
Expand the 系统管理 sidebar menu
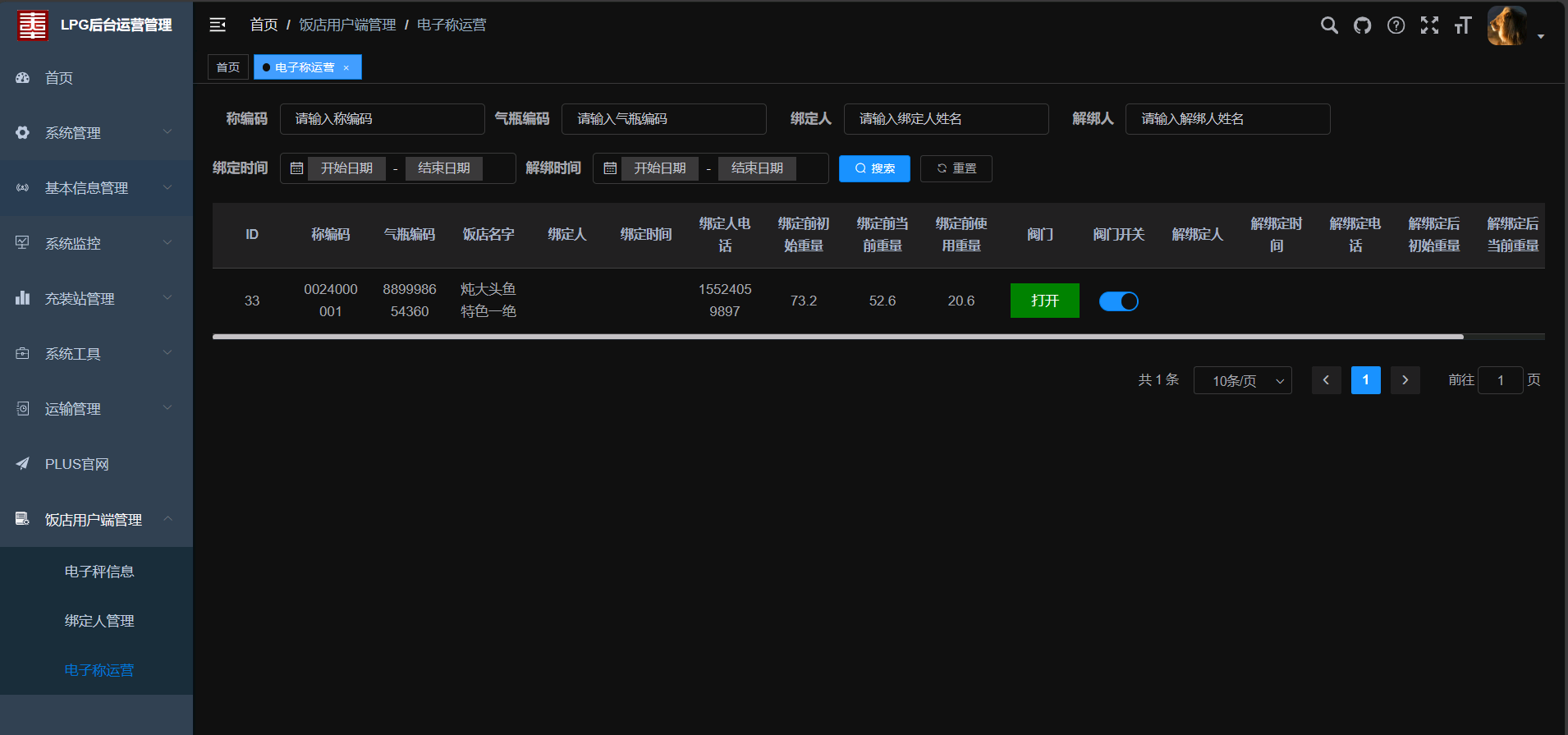point(96,132)
